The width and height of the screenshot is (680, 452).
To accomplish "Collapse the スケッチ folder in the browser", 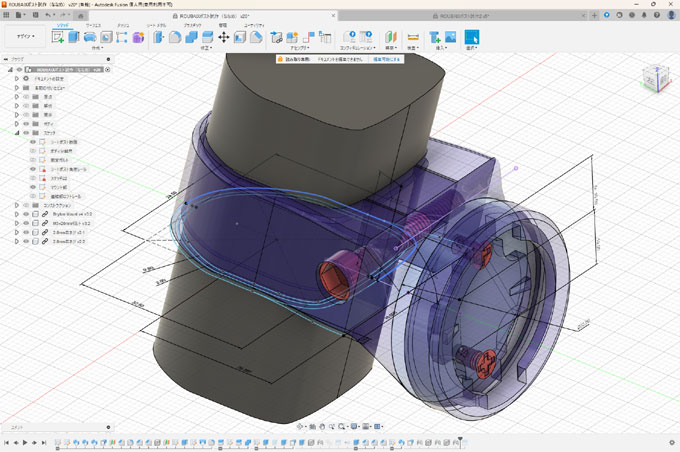I will pos(17,132).
